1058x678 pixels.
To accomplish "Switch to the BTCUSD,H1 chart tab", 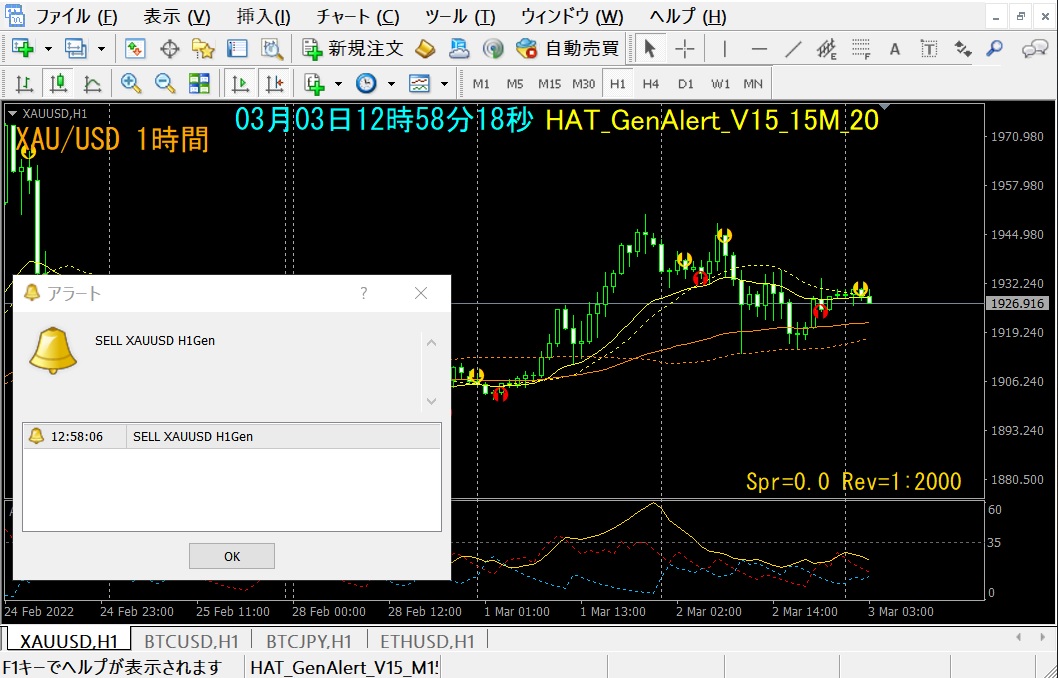I will (192, 641).
